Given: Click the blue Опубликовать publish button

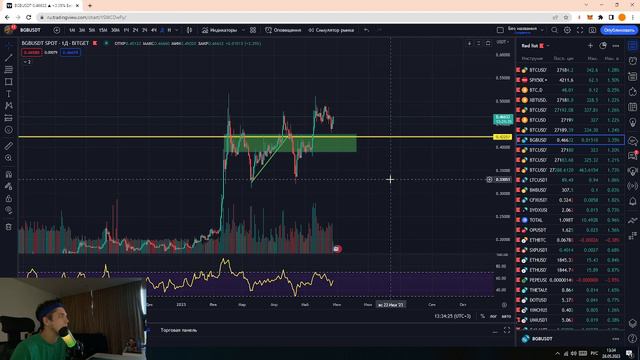Looking at the screenshot, I should pos(619,30).
